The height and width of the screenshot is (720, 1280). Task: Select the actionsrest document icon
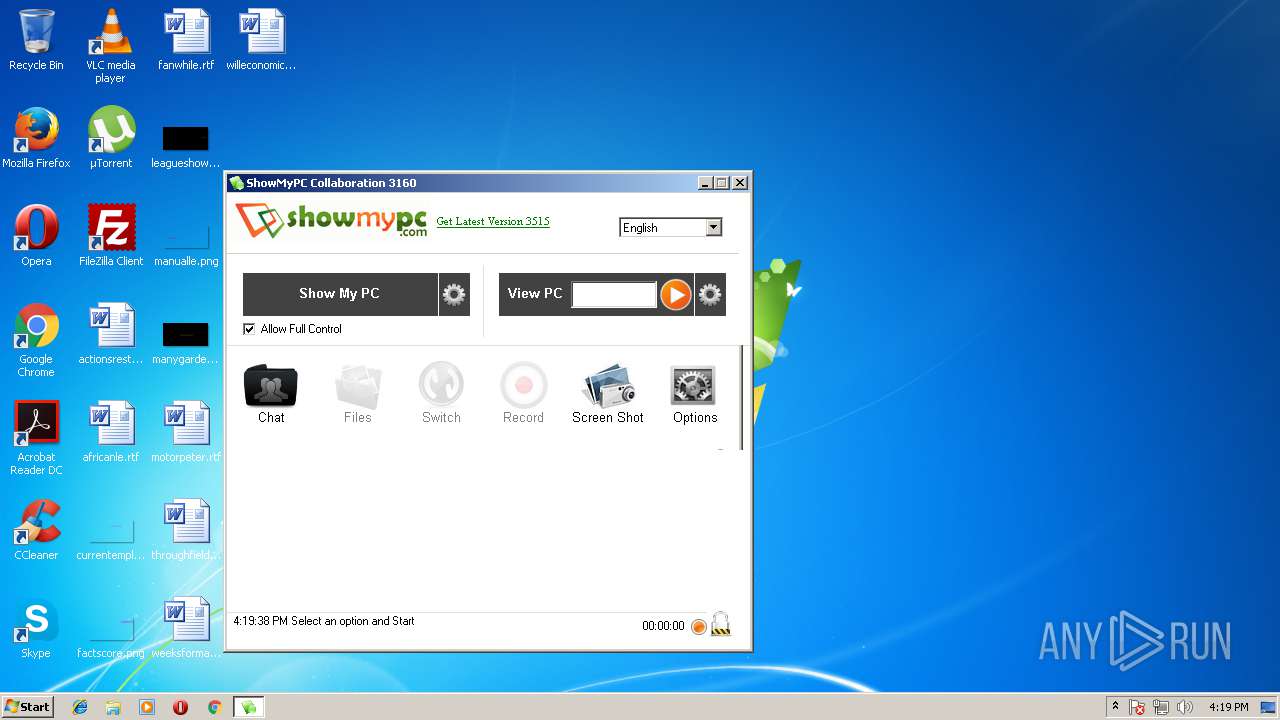[x=111, y=334]
